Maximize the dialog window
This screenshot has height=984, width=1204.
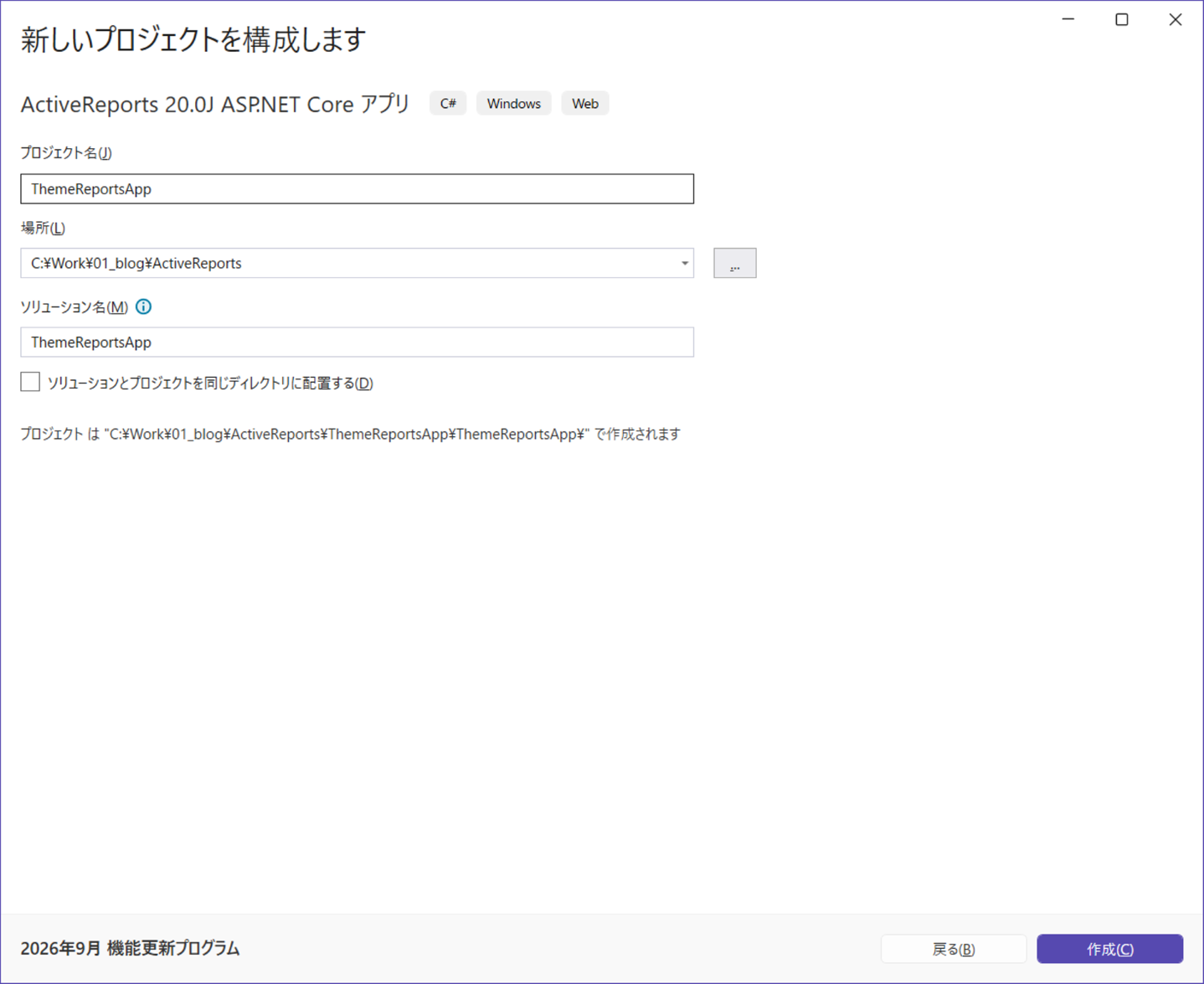[x=1122, y=19]
